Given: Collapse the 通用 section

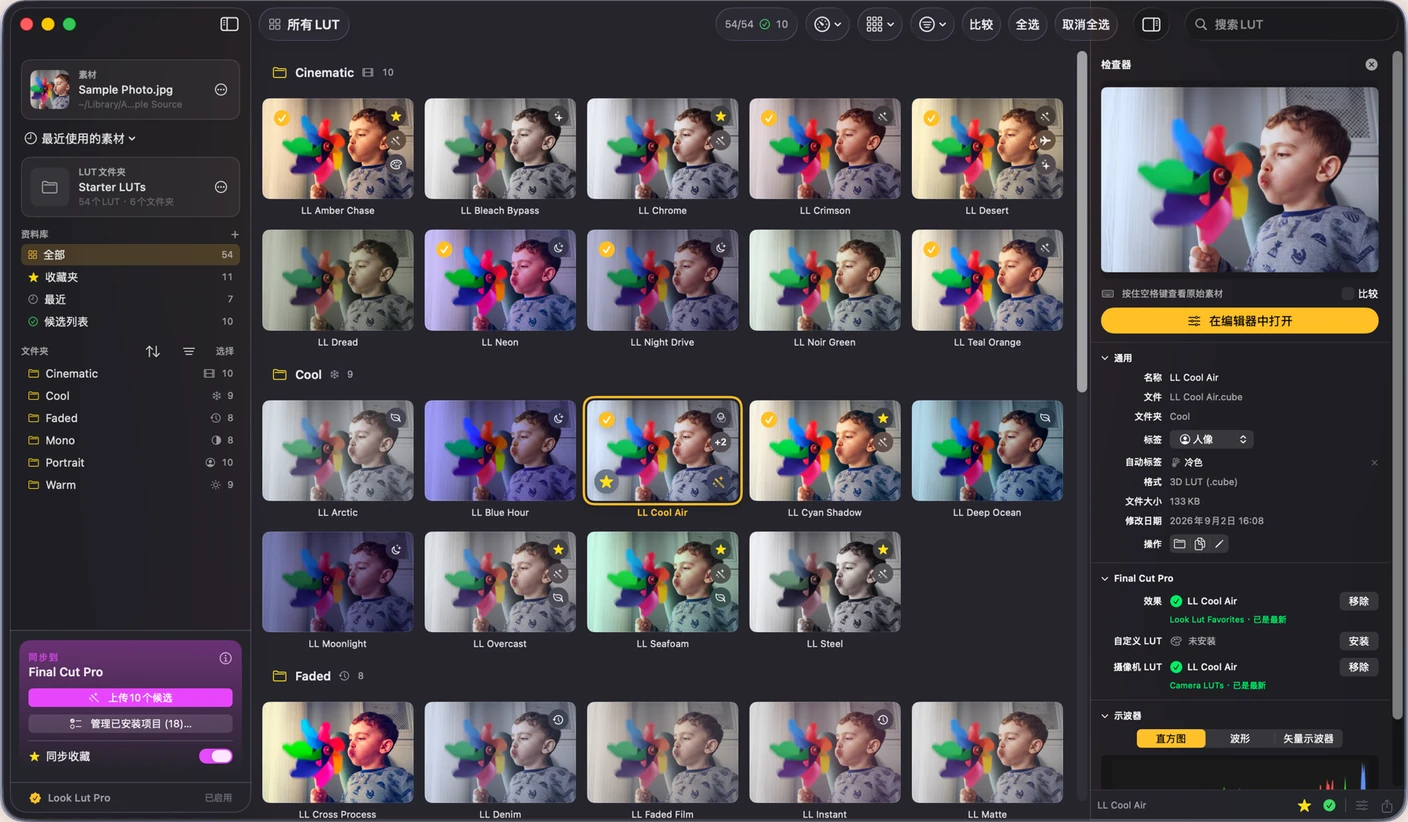Looking at the screenshot, I should coord(1105,358).
